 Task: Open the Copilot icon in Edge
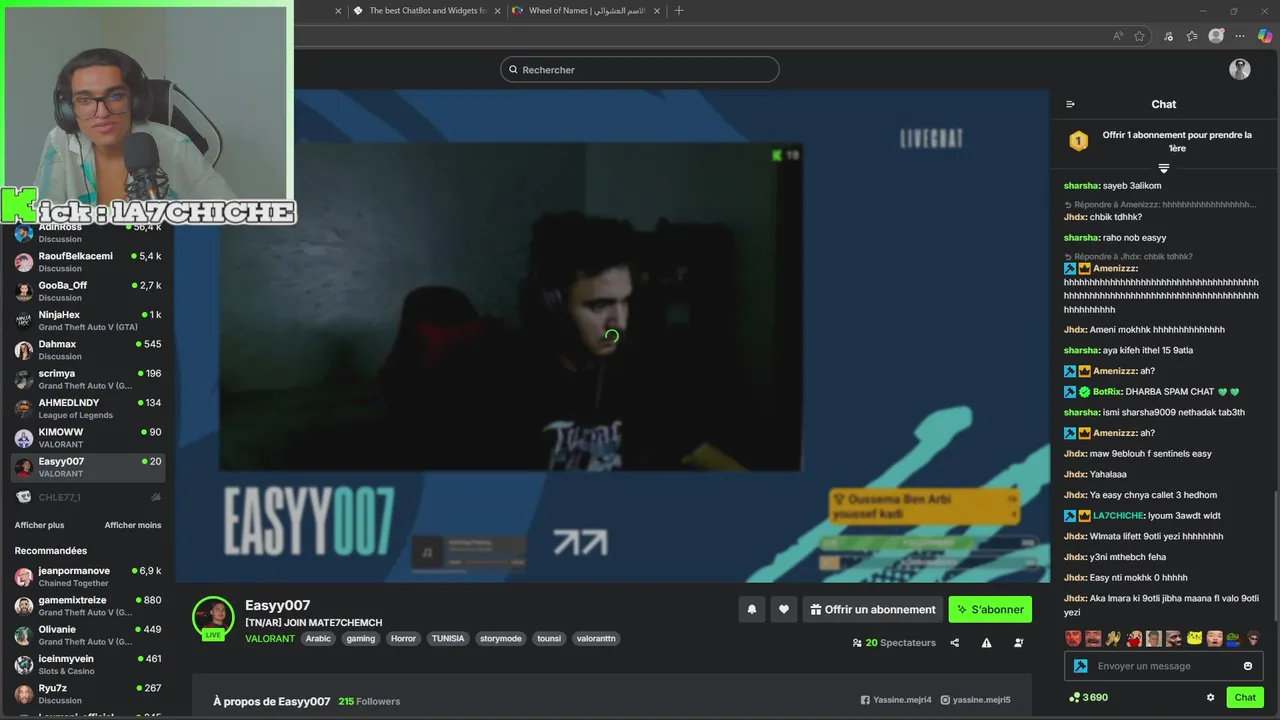click(1265, 36)
